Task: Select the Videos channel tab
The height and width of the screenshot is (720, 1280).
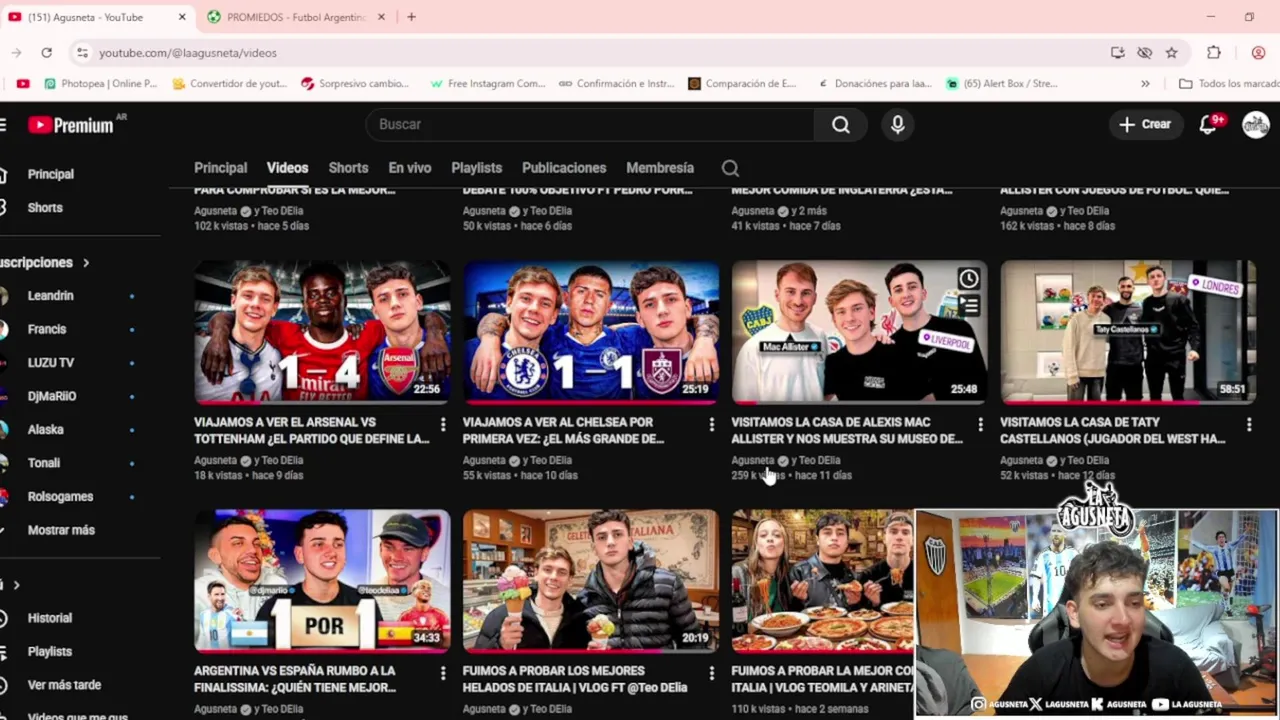Action: coord(287,168)
